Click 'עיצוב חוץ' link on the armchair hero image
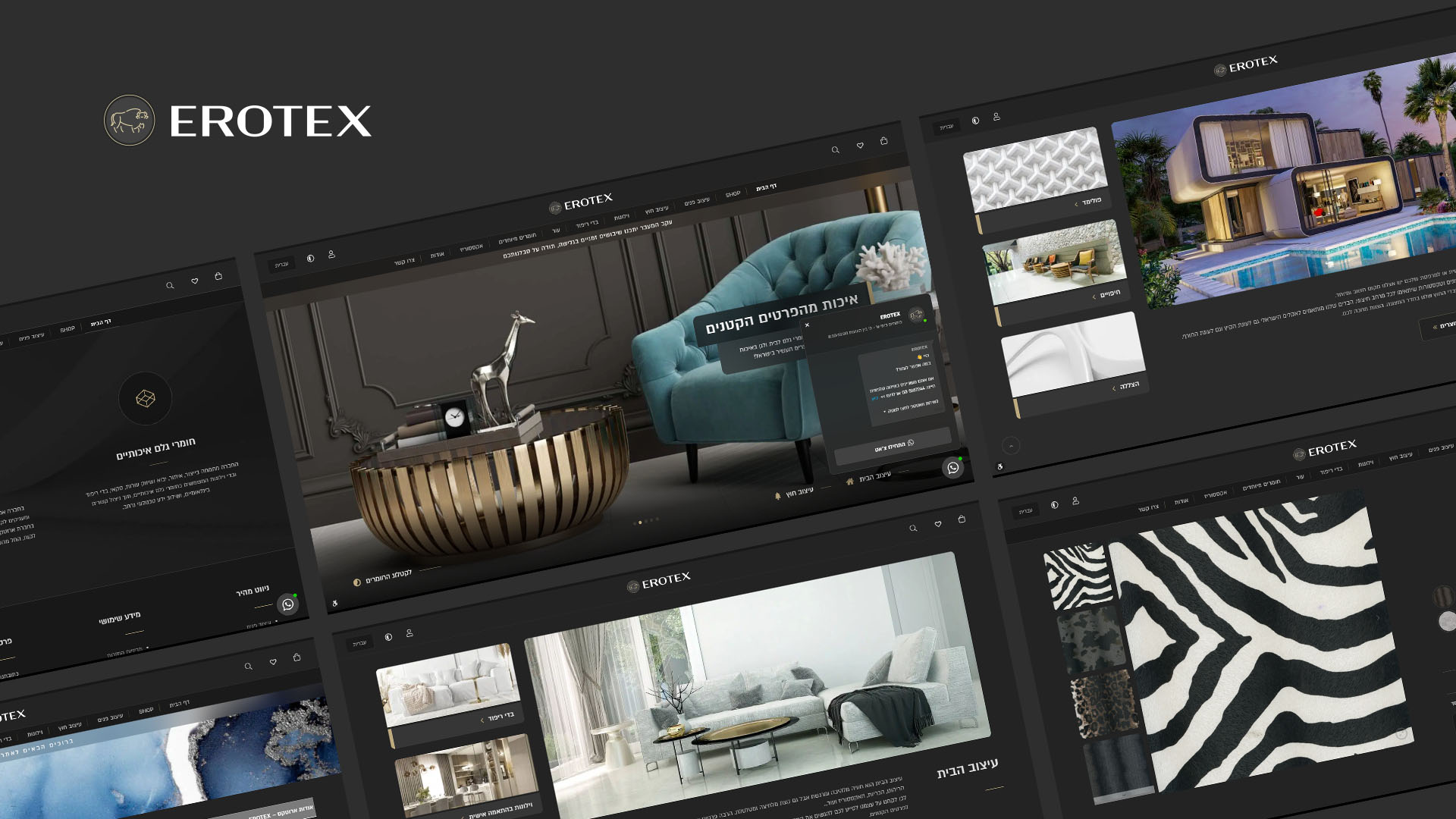The image size is (1456, 819). click(x=799, y=492)
